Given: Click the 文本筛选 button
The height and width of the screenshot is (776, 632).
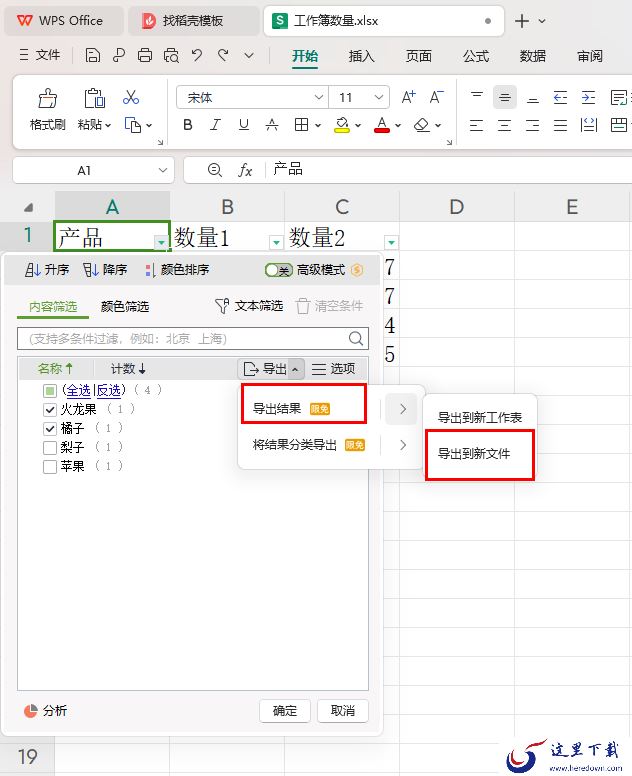Looking at the screenshot, I should tap(249, 306).
